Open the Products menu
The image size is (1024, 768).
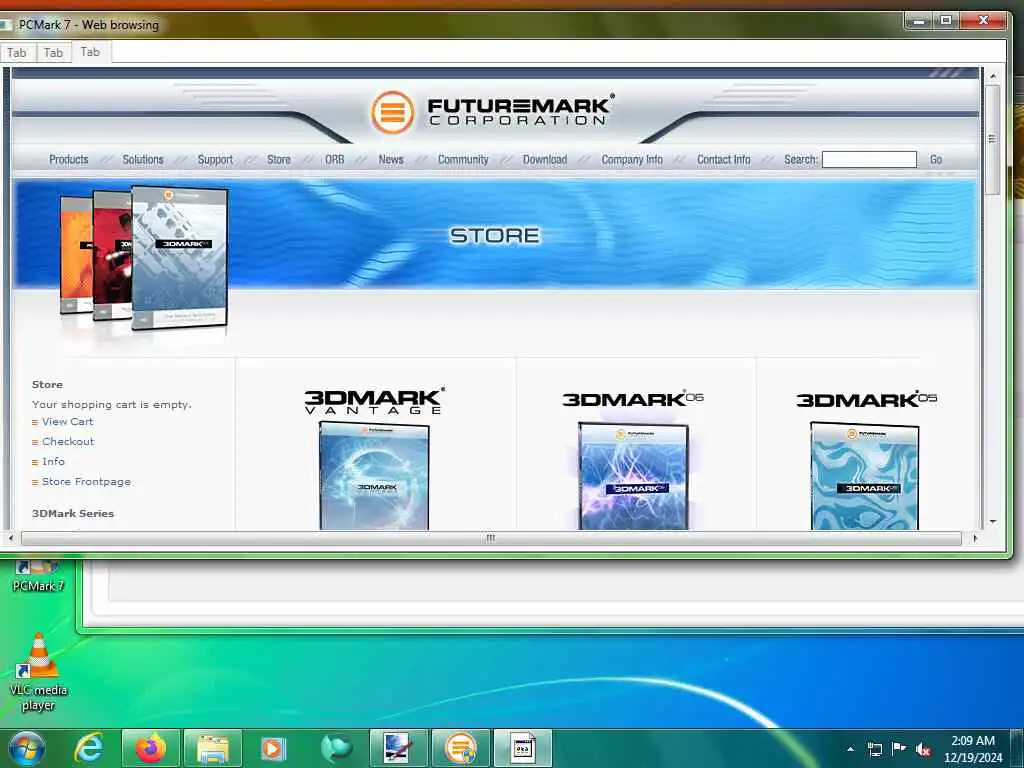[x=69, y=159]
